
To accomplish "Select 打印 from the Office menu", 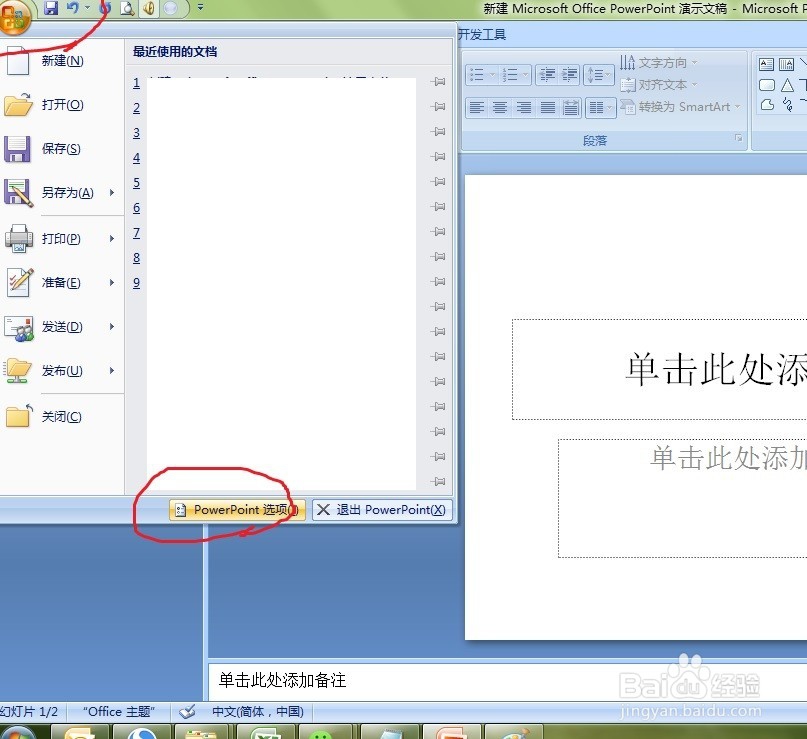I will click(58, 238).
